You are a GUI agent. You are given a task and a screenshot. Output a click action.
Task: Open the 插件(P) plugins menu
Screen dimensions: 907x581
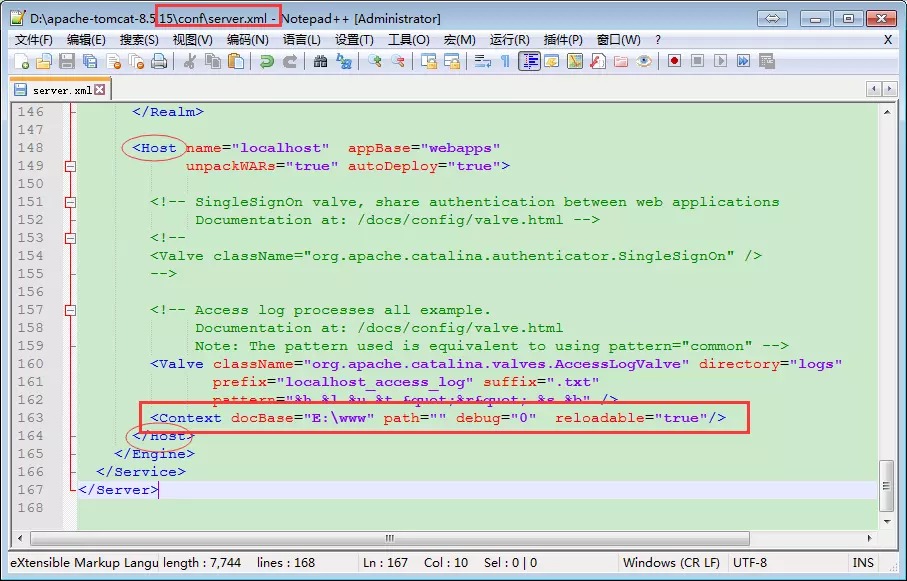coord(563,39)
